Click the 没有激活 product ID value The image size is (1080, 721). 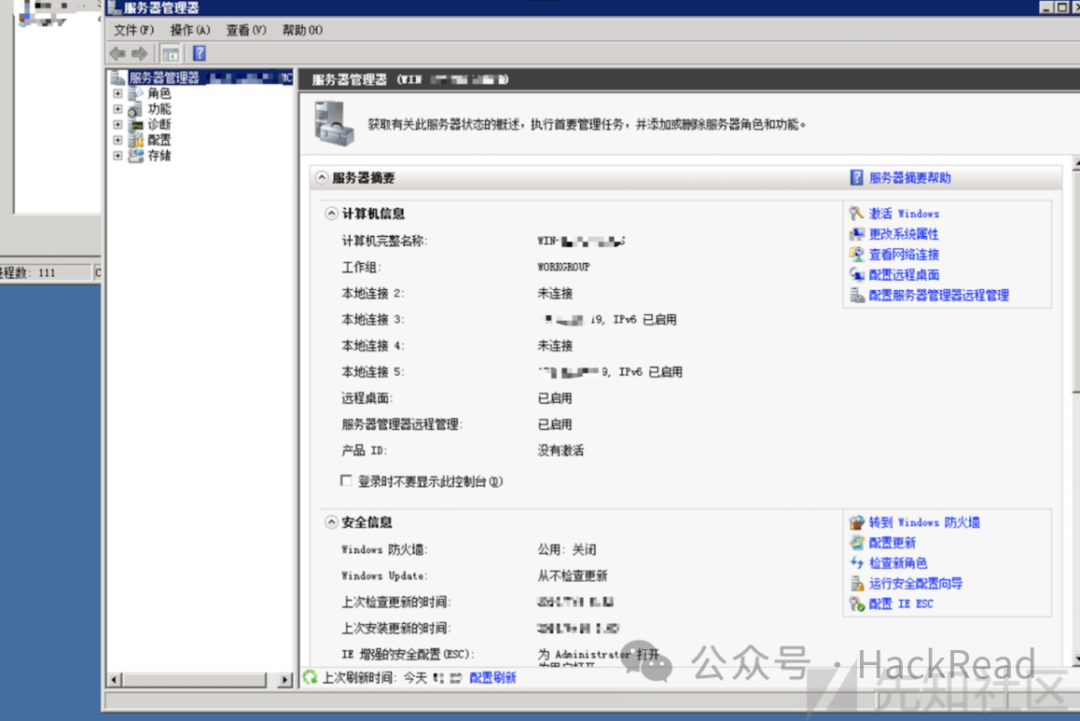coord(561,450)
